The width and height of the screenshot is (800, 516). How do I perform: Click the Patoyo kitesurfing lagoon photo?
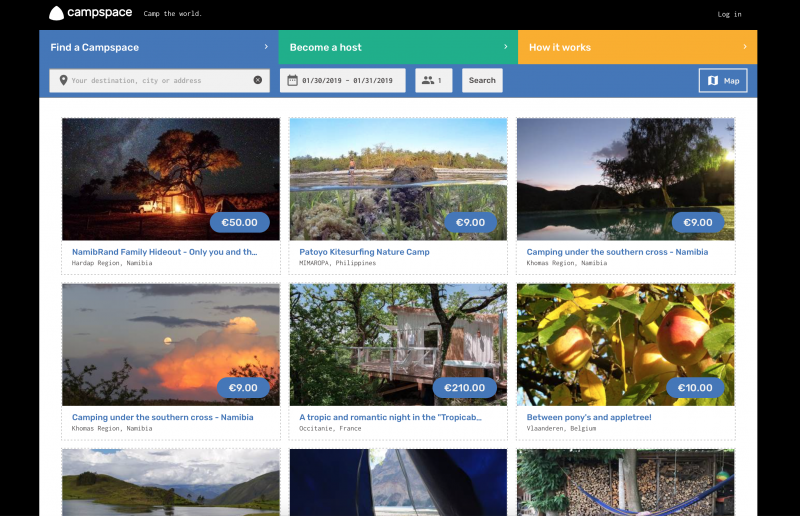click(x=398, y=179)
